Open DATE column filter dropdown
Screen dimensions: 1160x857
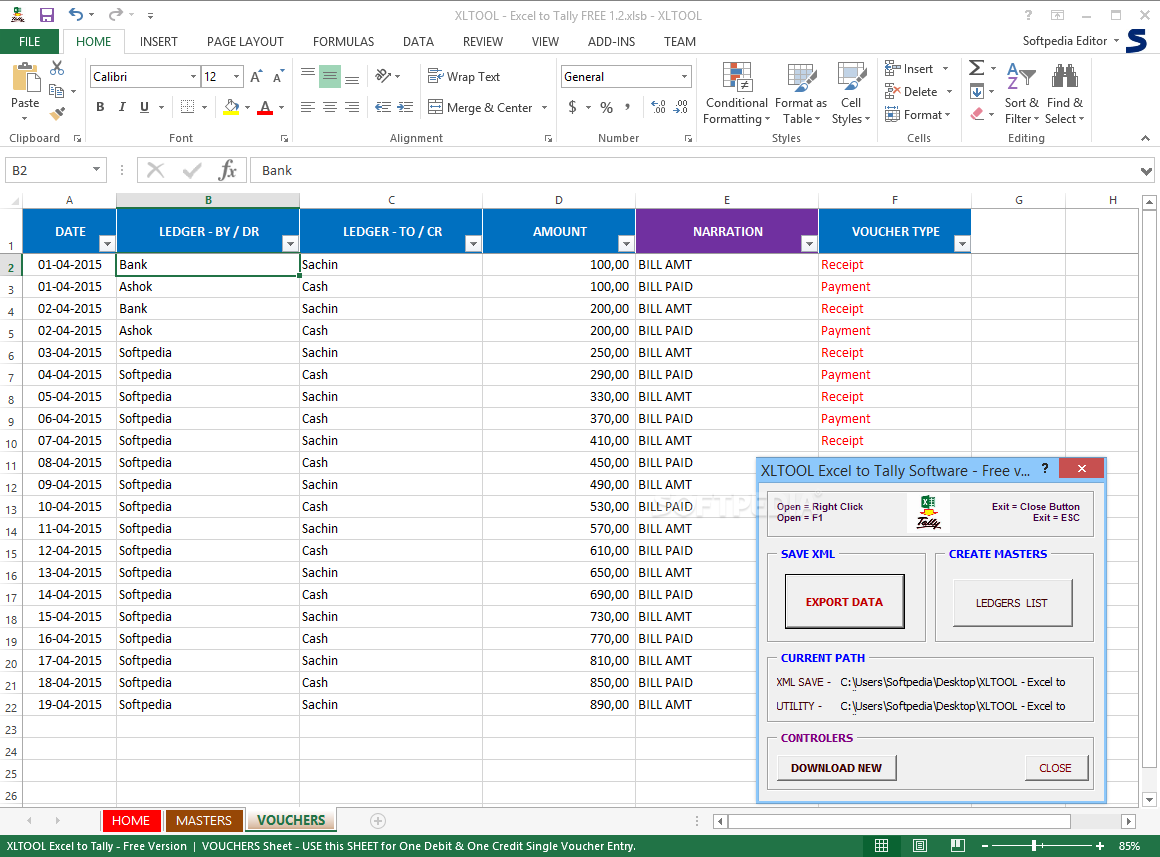(107, 244)
